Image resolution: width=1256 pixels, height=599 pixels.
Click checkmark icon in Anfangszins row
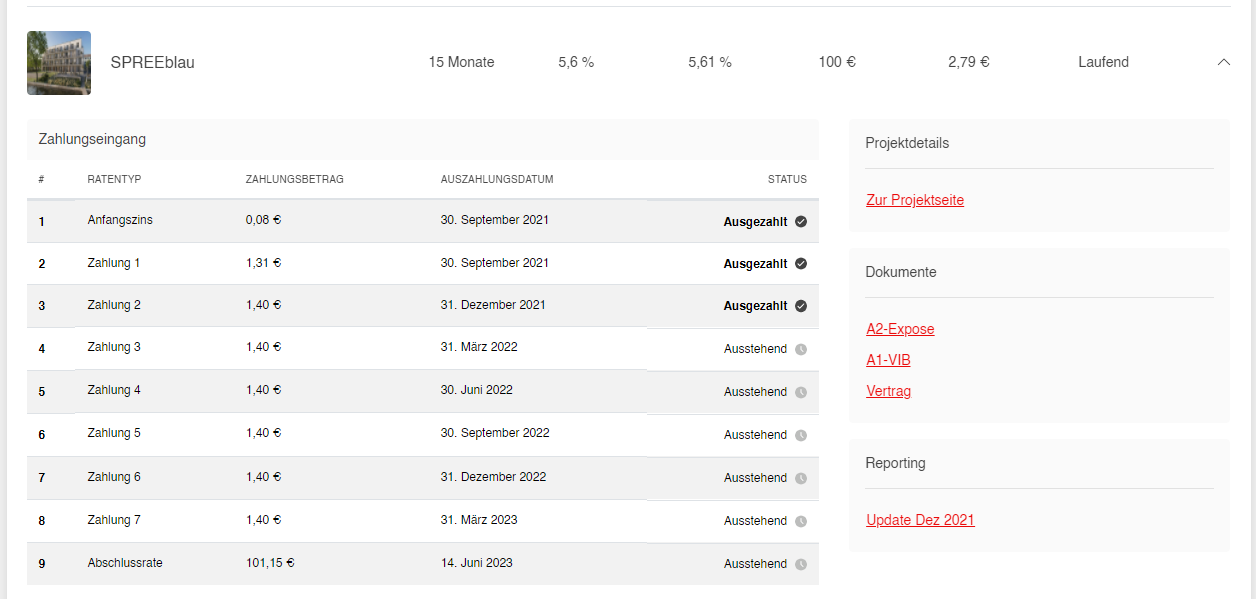tap(801, 222)
